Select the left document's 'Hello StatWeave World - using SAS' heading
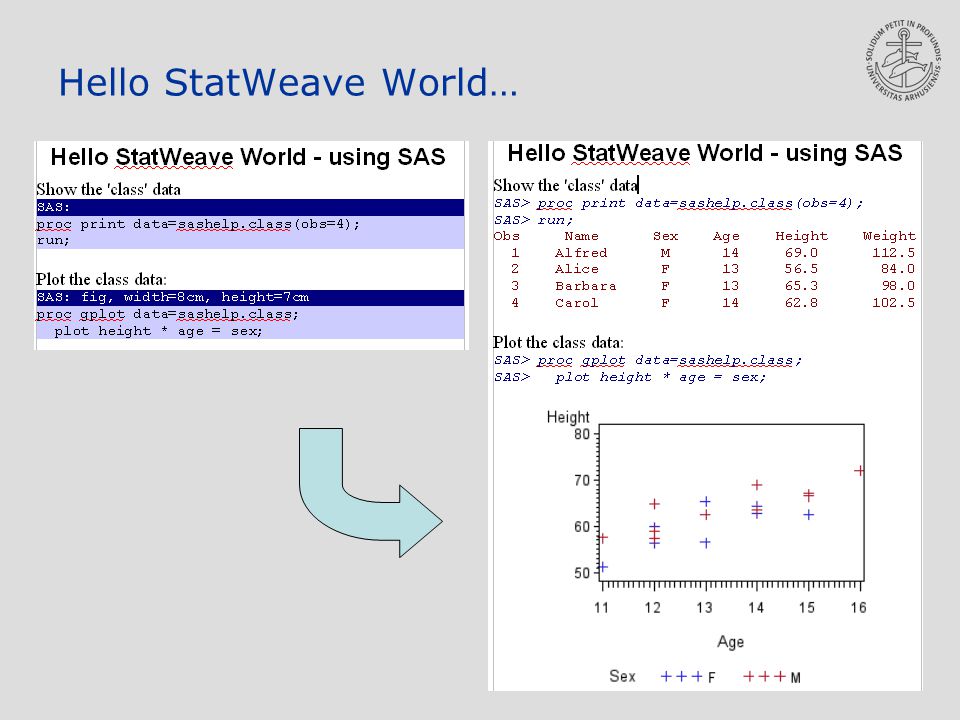This screenshot has width=960, height=720. pyautogui.click(x=248, y=157)
